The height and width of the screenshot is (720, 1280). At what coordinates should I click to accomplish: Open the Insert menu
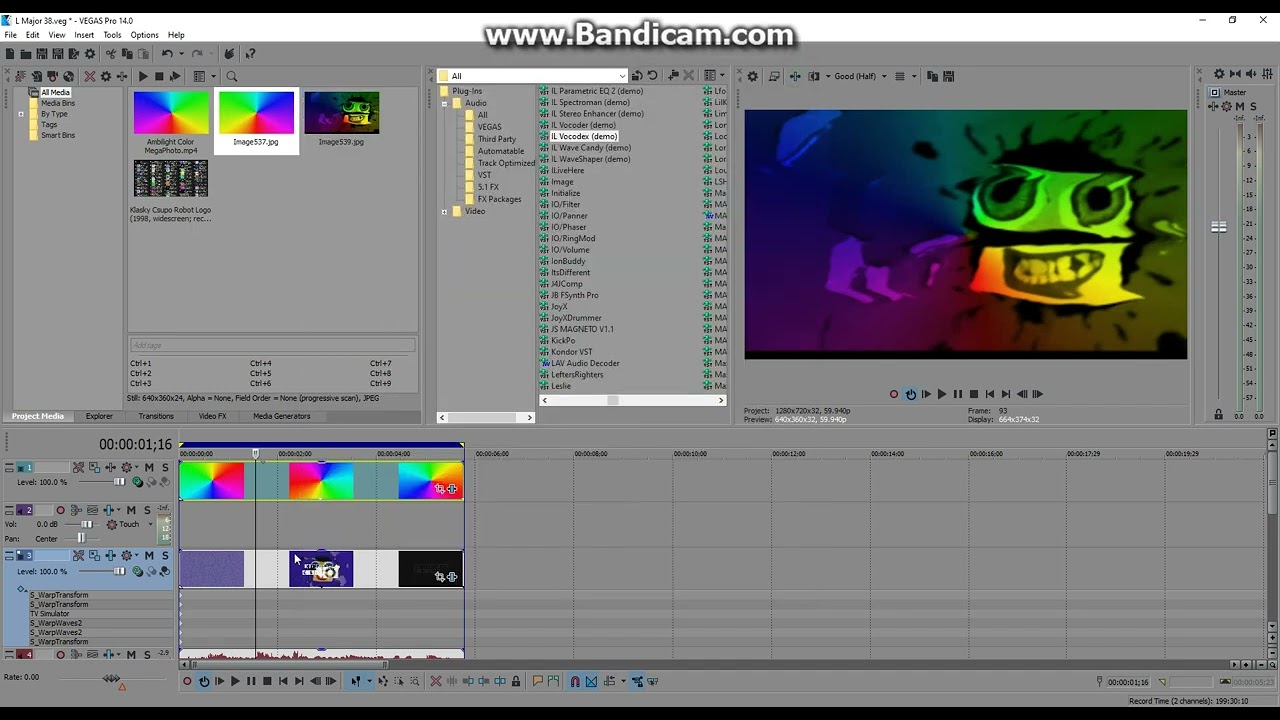point(84,35)
